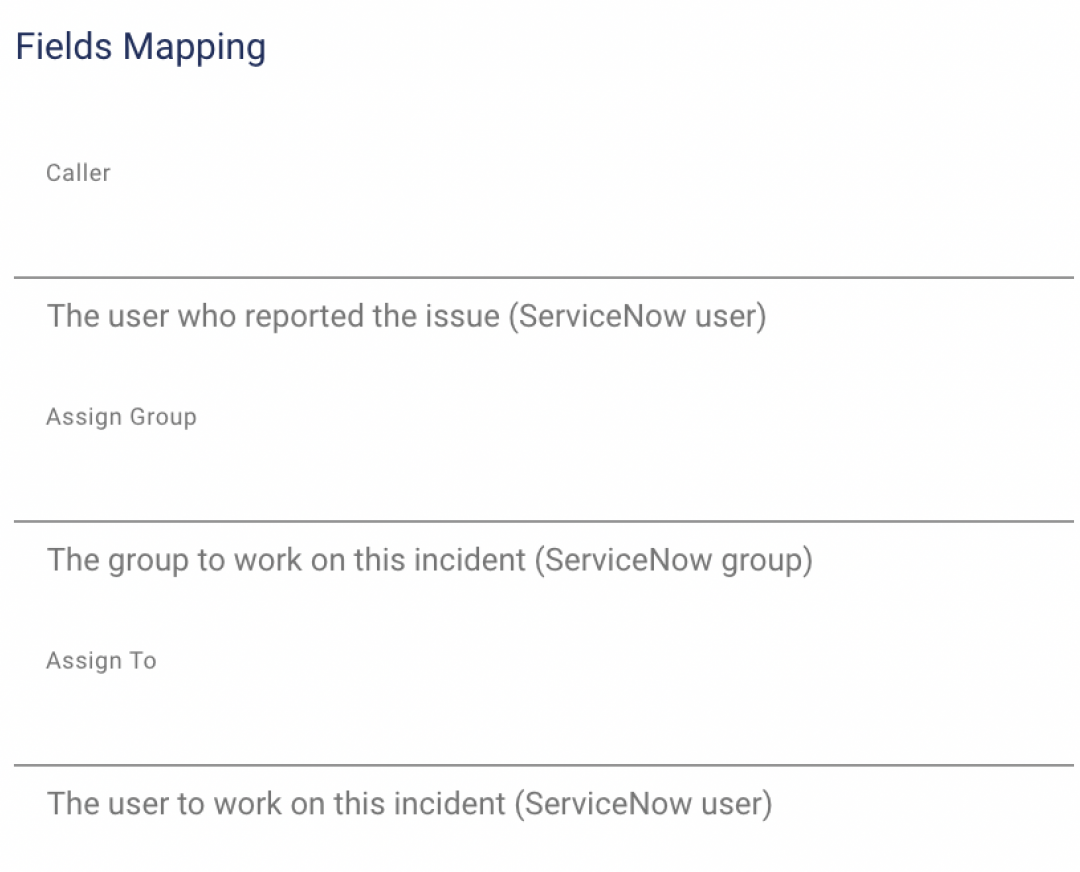Click the Assign Group field label
1080x872 pixels.
click(121, 417)
